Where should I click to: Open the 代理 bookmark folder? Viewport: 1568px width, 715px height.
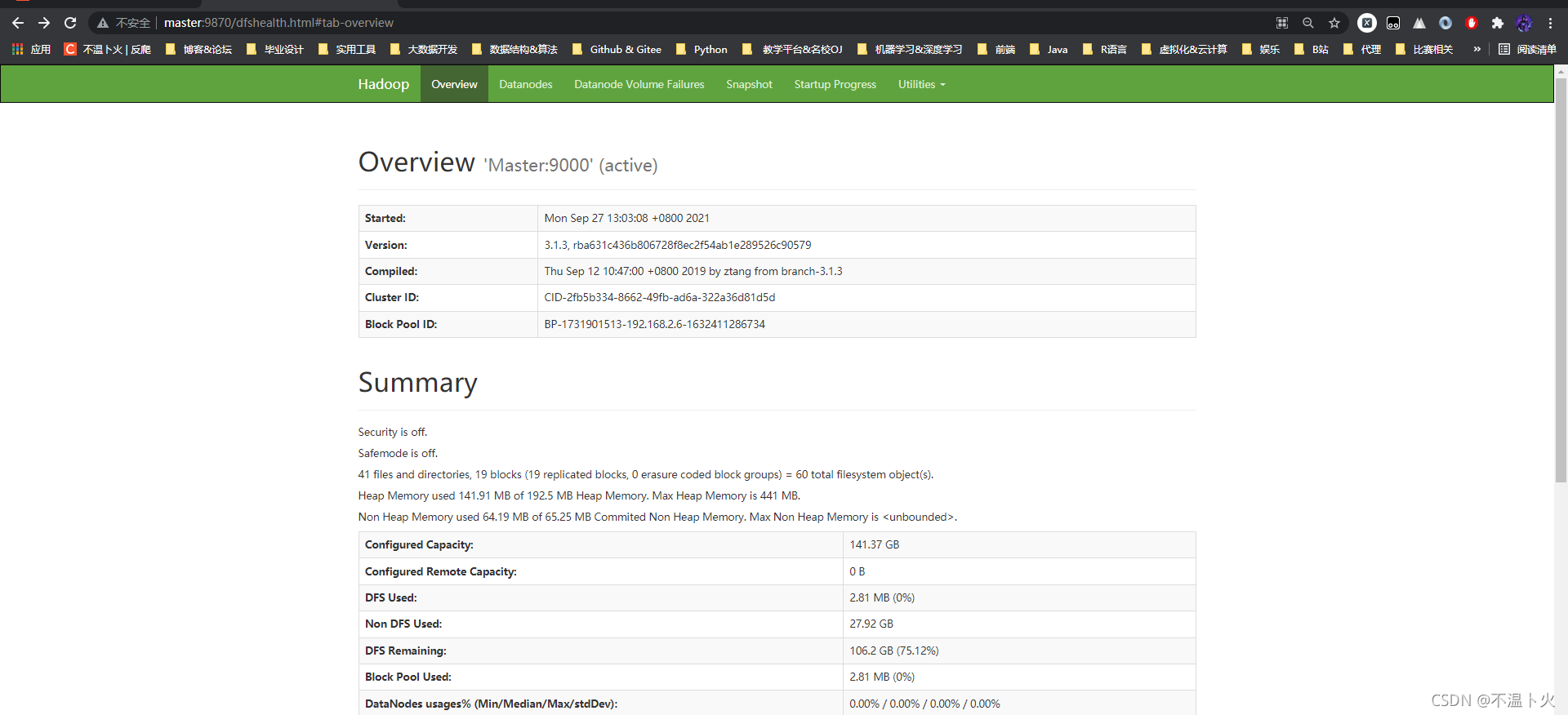point(1362,50)
